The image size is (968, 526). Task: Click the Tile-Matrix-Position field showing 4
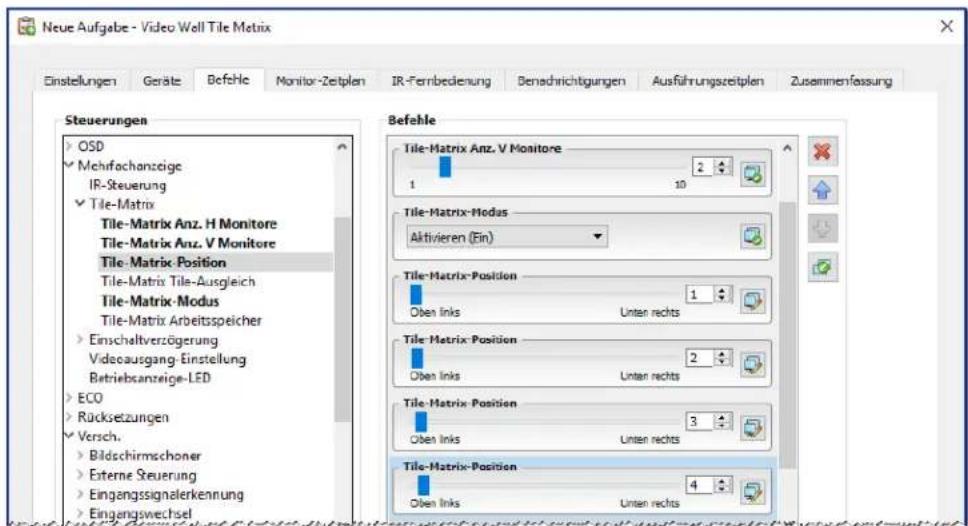tap(700, 485)
